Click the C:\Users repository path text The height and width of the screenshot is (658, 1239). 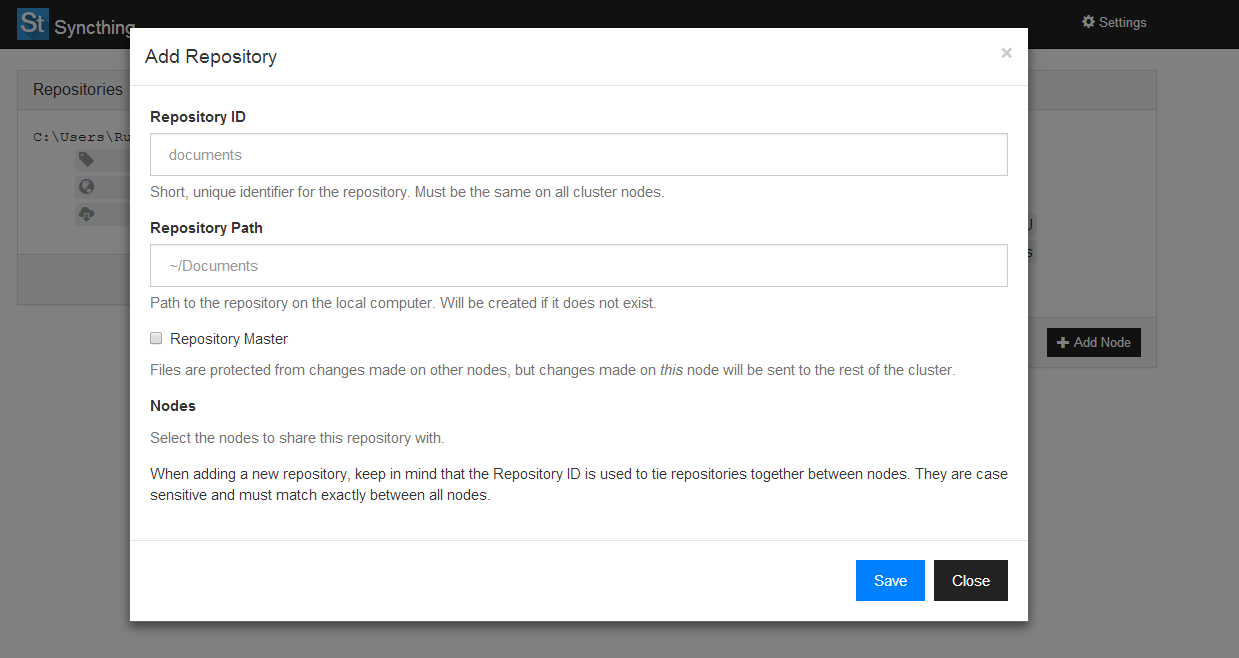82,137
